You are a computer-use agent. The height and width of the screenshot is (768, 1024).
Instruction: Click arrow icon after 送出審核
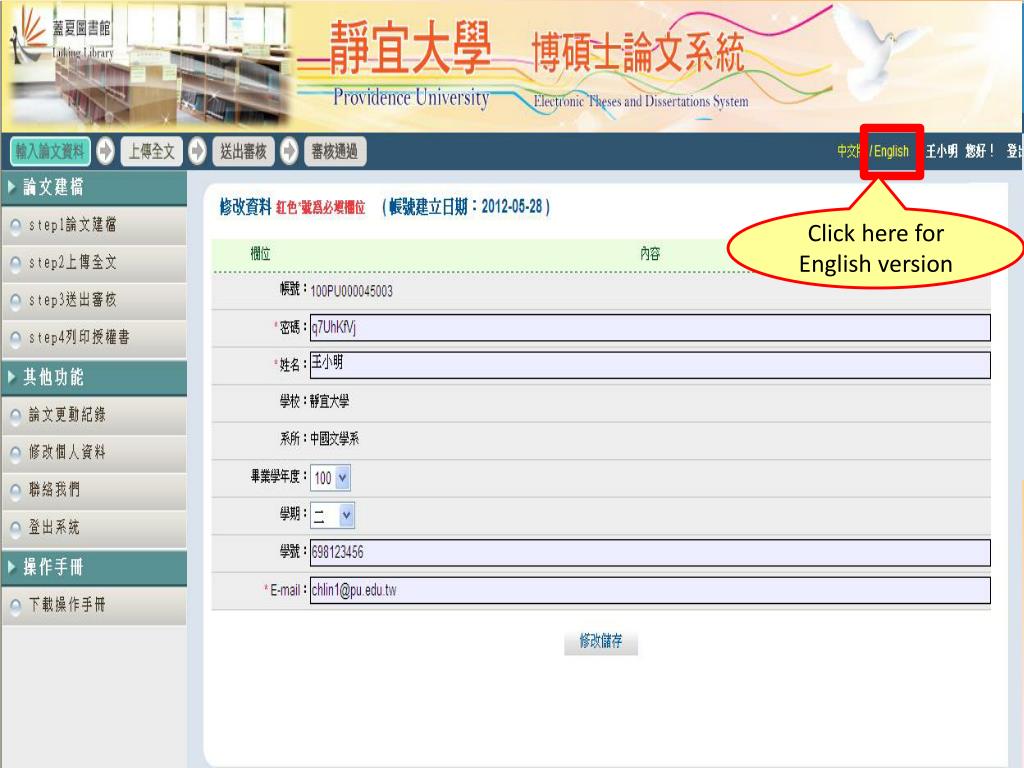point(289,152)
